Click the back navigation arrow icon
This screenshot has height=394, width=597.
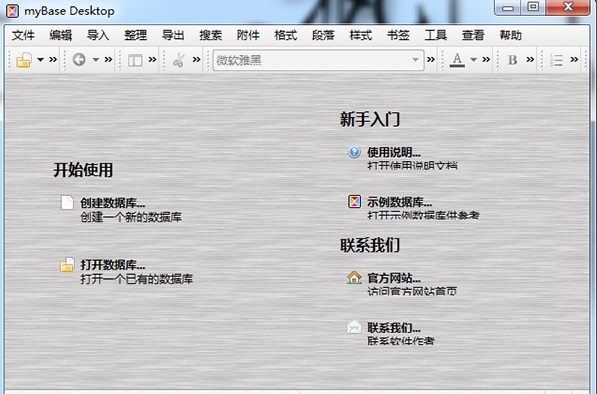pyautogui.click(x=79, y=59)
